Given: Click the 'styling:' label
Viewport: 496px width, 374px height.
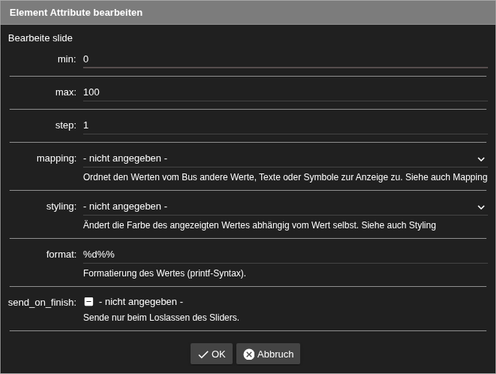Looking at the screenshot, I should [x=61, y=207].
